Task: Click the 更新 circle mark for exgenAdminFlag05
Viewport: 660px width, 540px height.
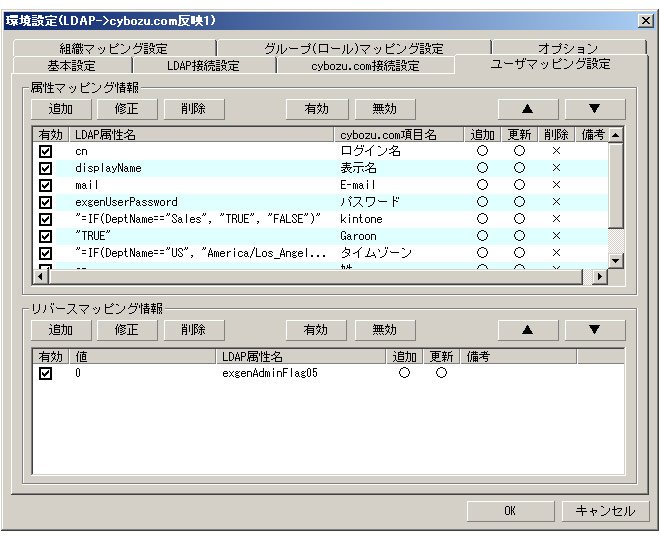Action: pos(441,373)
